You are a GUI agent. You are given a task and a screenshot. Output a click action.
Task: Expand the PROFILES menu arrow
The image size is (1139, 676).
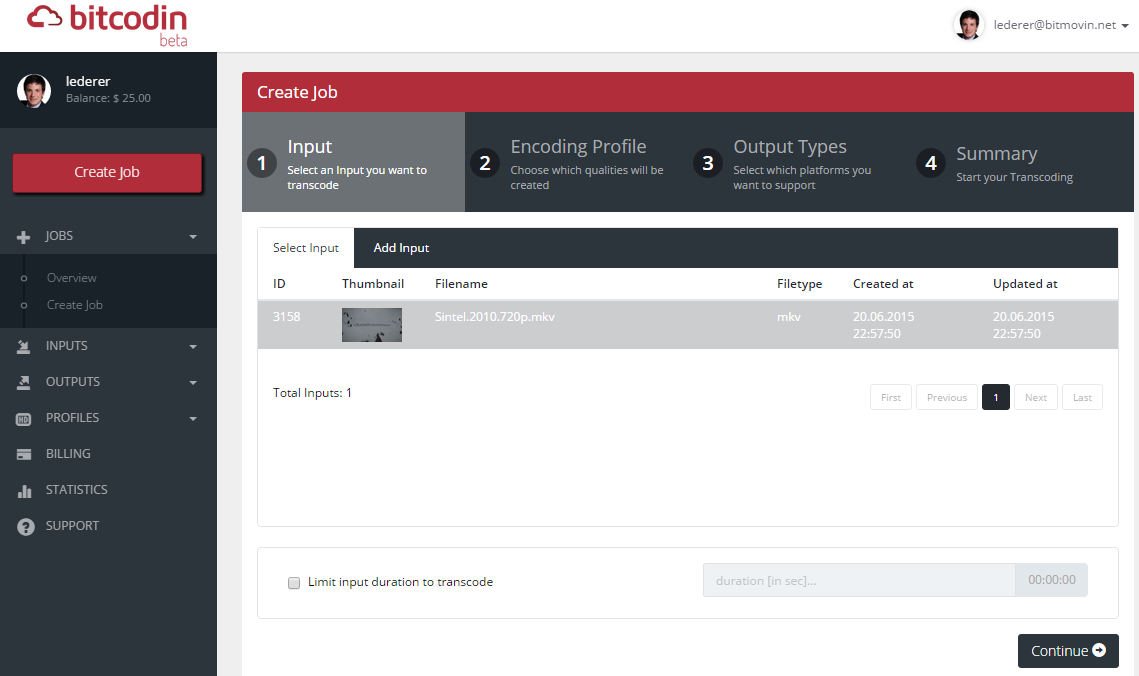(x=193, y=419)
